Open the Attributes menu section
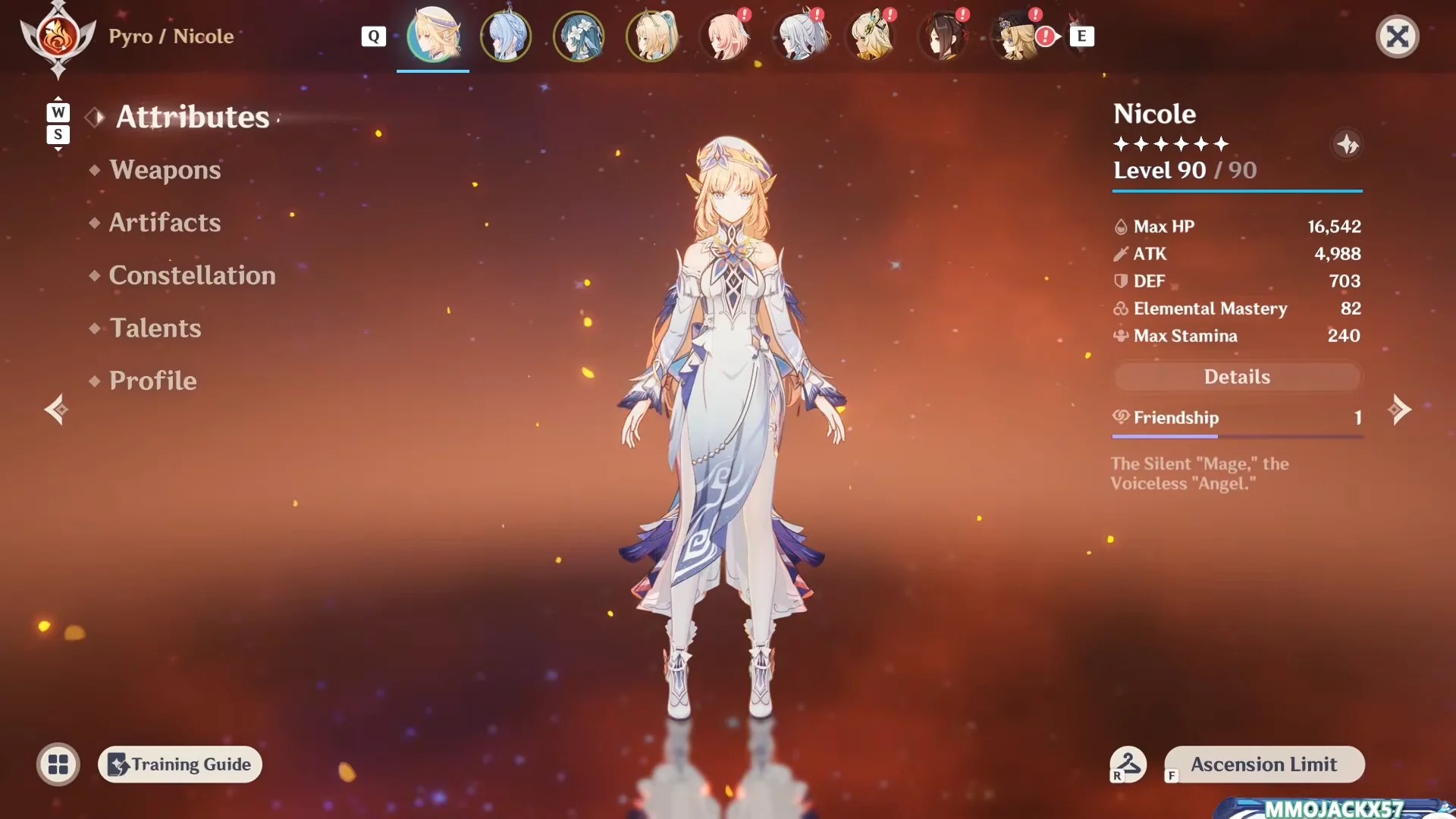1456x819 pixels. 193,117
